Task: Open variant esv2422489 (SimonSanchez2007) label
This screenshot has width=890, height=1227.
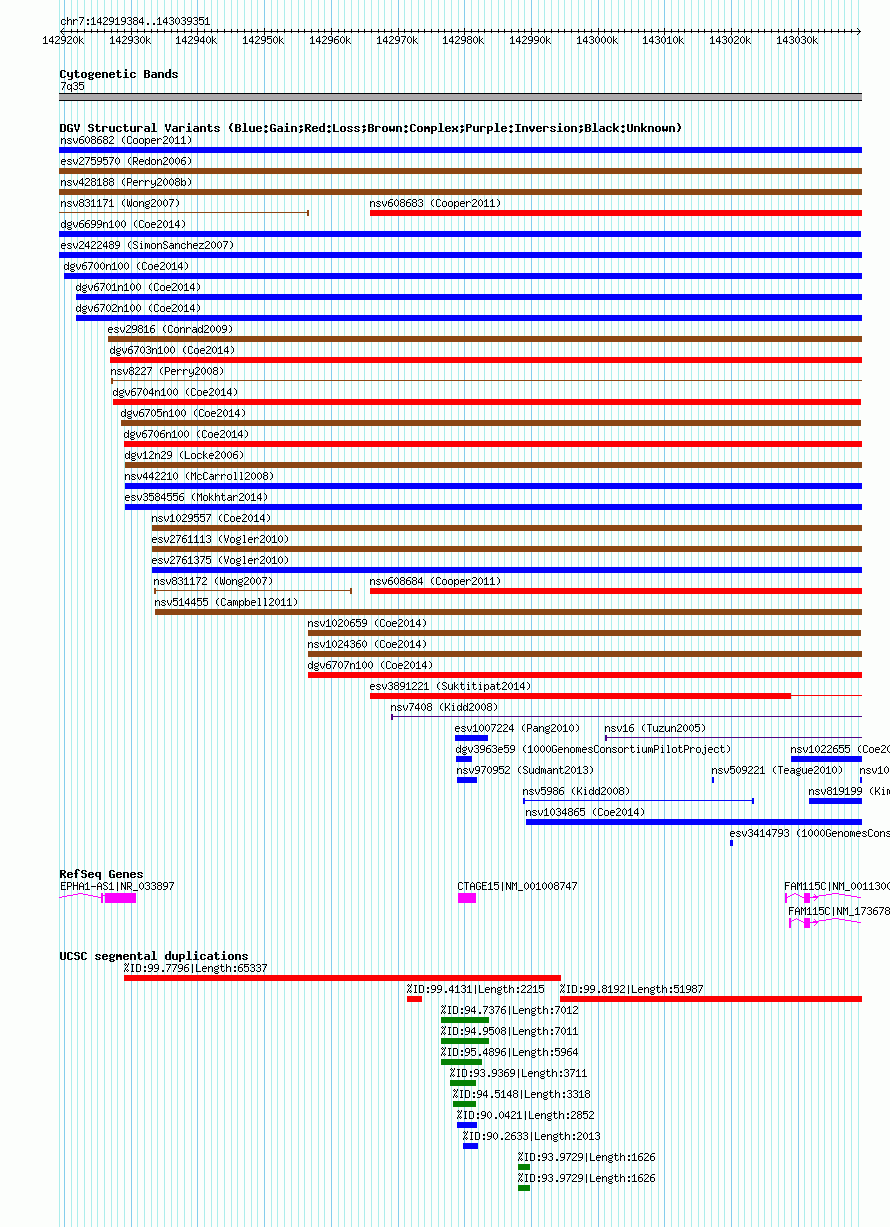Action: pyautogui.click(x=147, y=245)
